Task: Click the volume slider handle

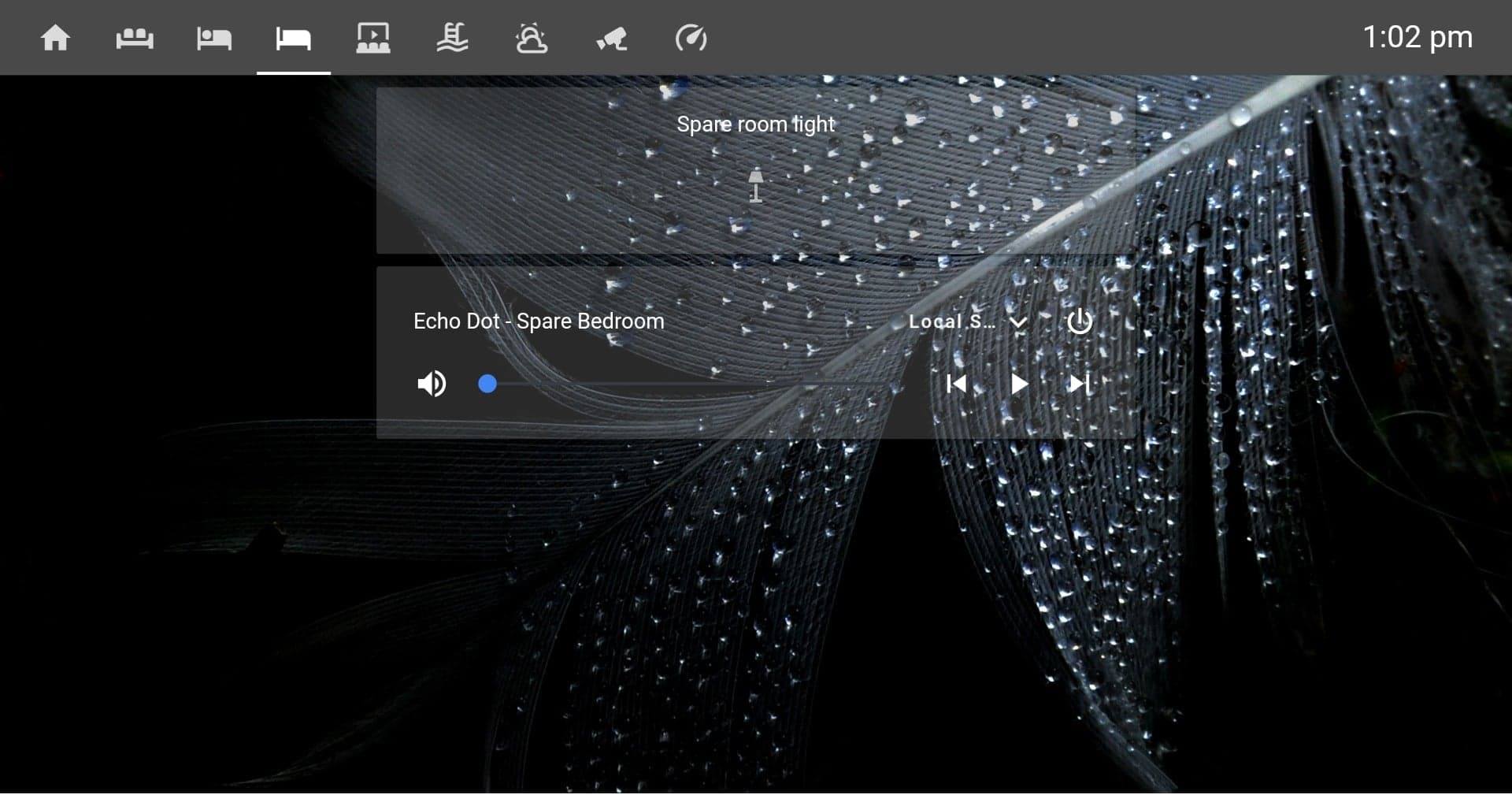Action: pyautogui.click(x=487, y=384)
